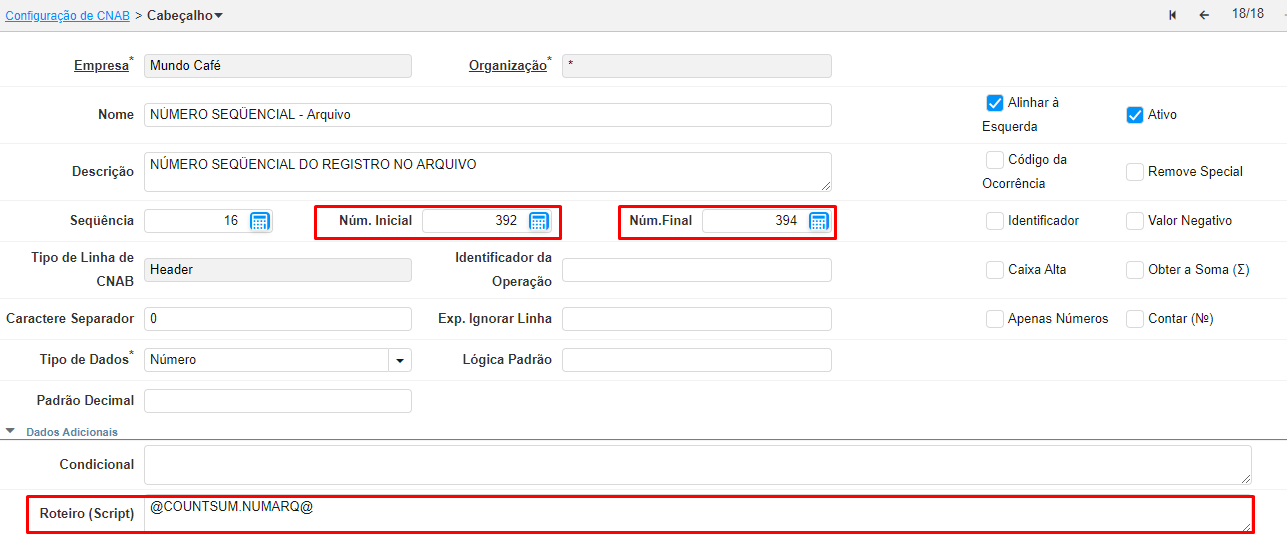Screen dimensions: 1287x537
Task: Check the Contar (№) option
Action: pyautogui.click(x=1134, y=319)
